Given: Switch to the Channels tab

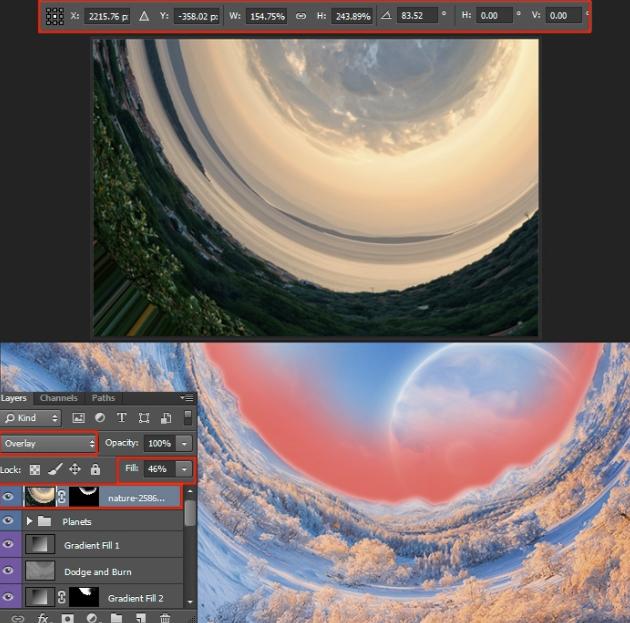Looking at the screenshot, I should pos(59,398).
